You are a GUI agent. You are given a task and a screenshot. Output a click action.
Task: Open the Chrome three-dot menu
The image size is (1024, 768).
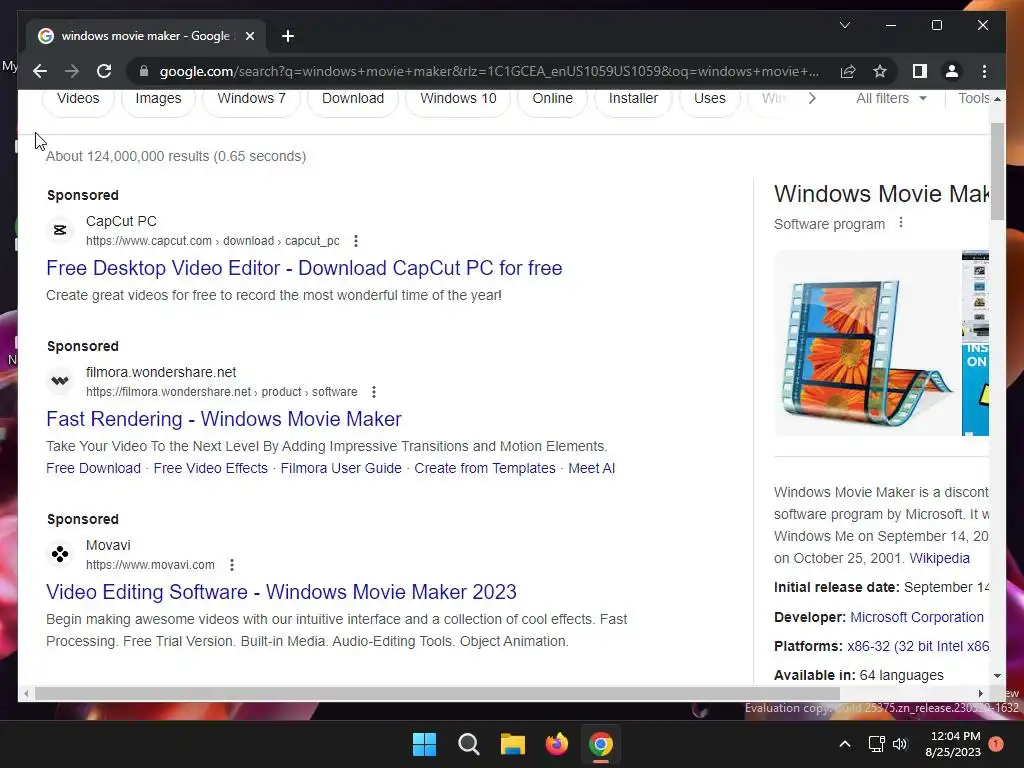[984, 71]
